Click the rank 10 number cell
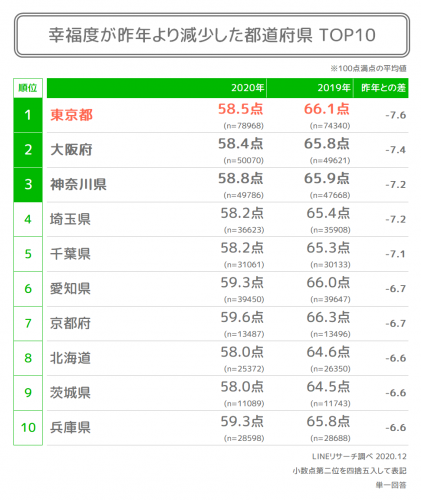This screenshot has width=421, height=500. point(28,428)
